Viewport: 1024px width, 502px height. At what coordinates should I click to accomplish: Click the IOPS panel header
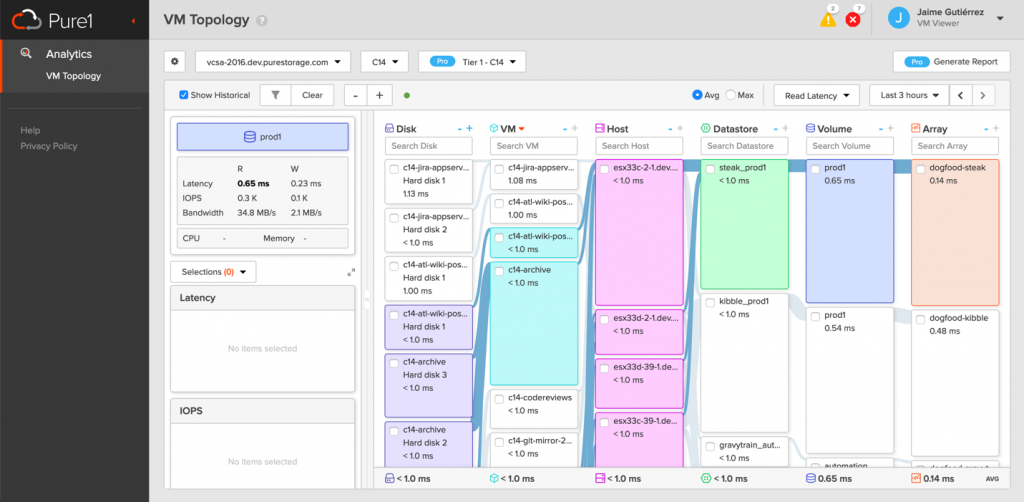point(263,411)
